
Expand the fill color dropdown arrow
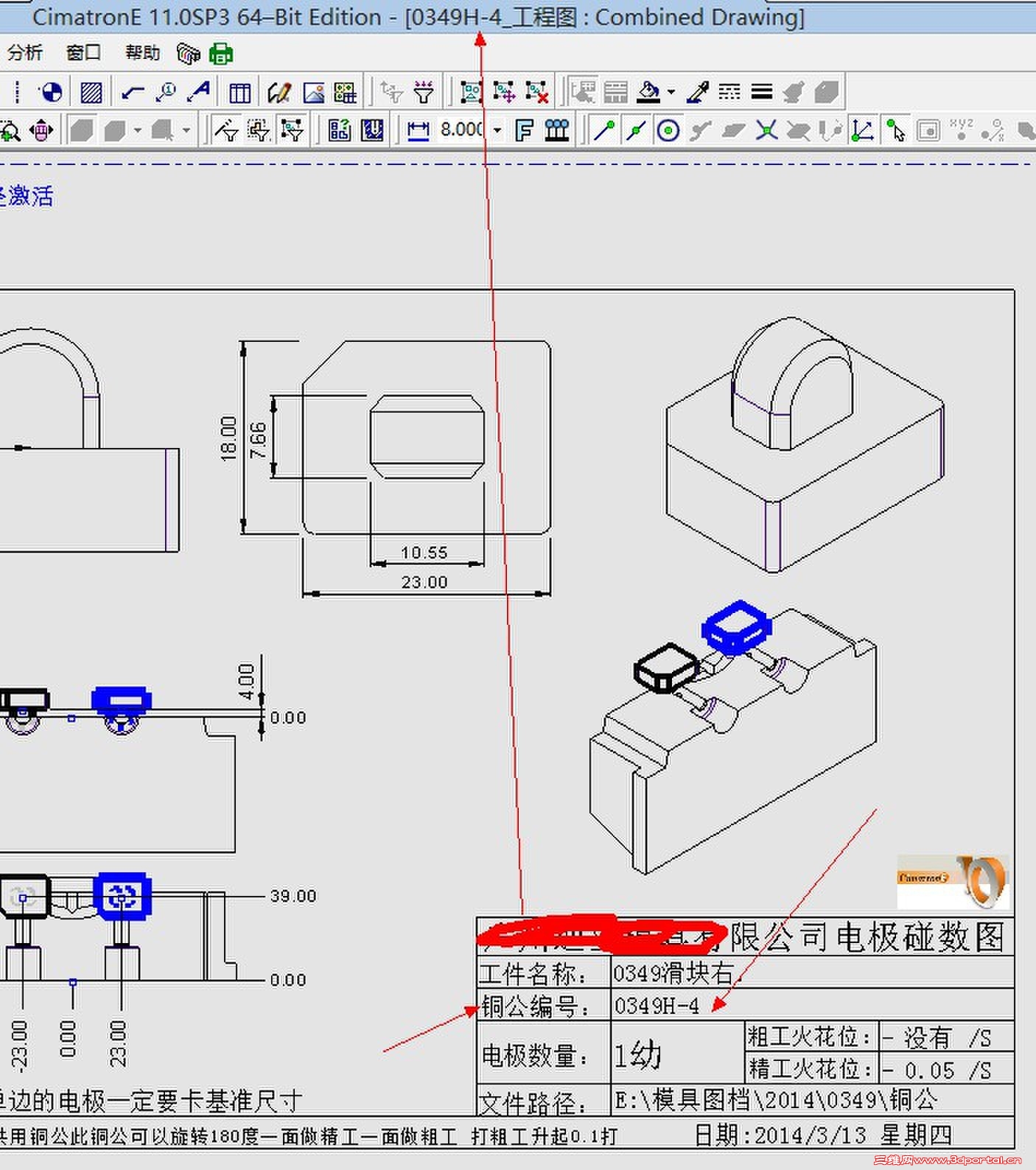(x=671, y=92)
